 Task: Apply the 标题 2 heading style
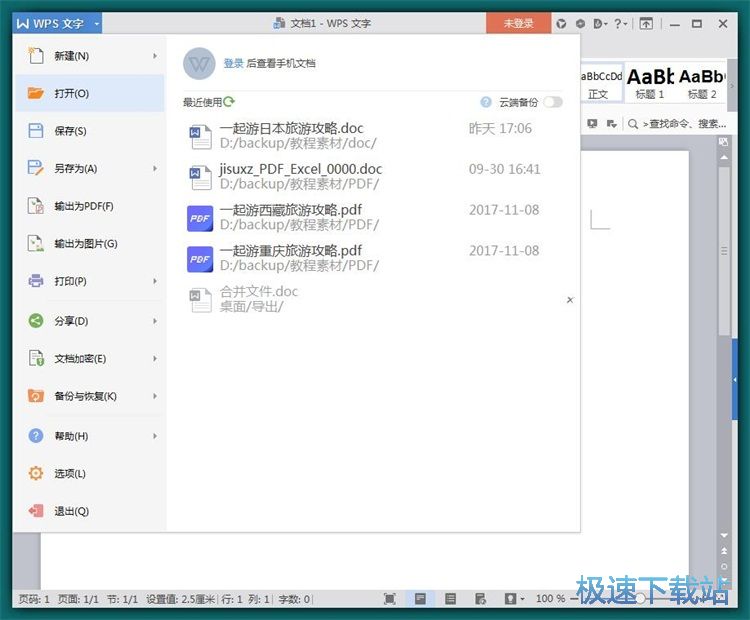(x=701, y=83)
